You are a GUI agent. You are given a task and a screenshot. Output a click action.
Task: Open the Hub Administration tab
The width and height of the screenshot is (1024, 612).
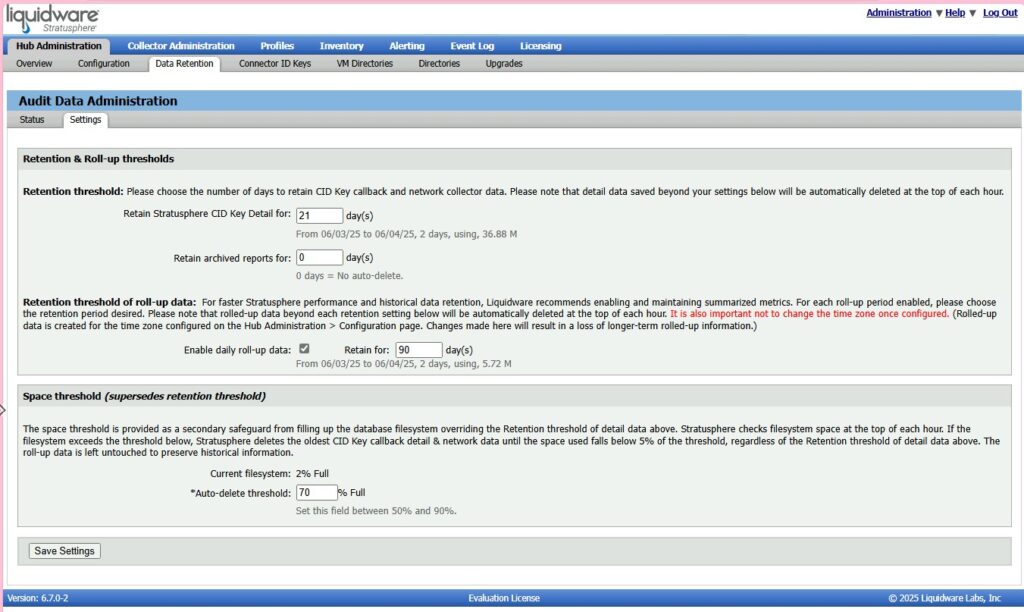tap(59, 46)
